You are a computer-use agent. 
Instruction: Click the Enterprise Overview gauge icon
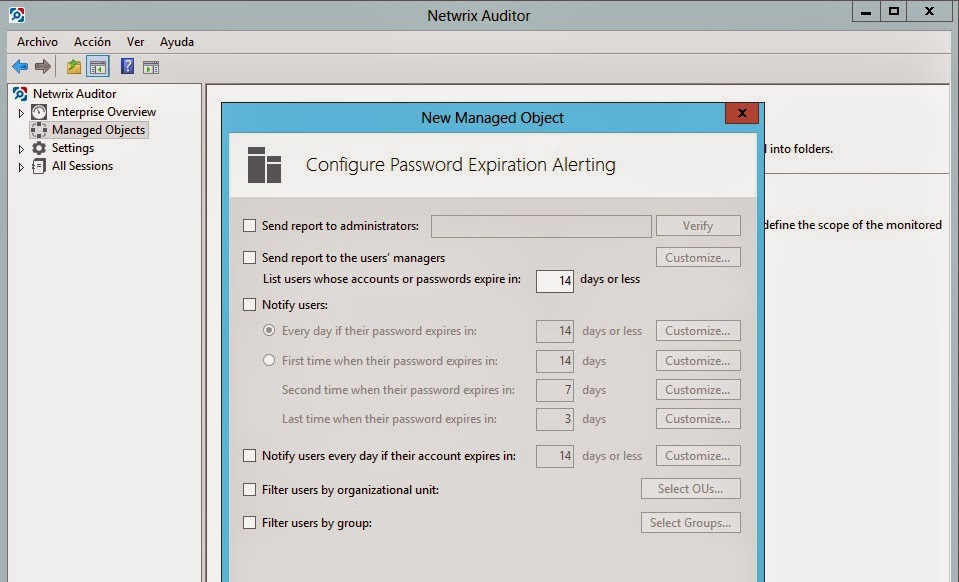[39, 112]
